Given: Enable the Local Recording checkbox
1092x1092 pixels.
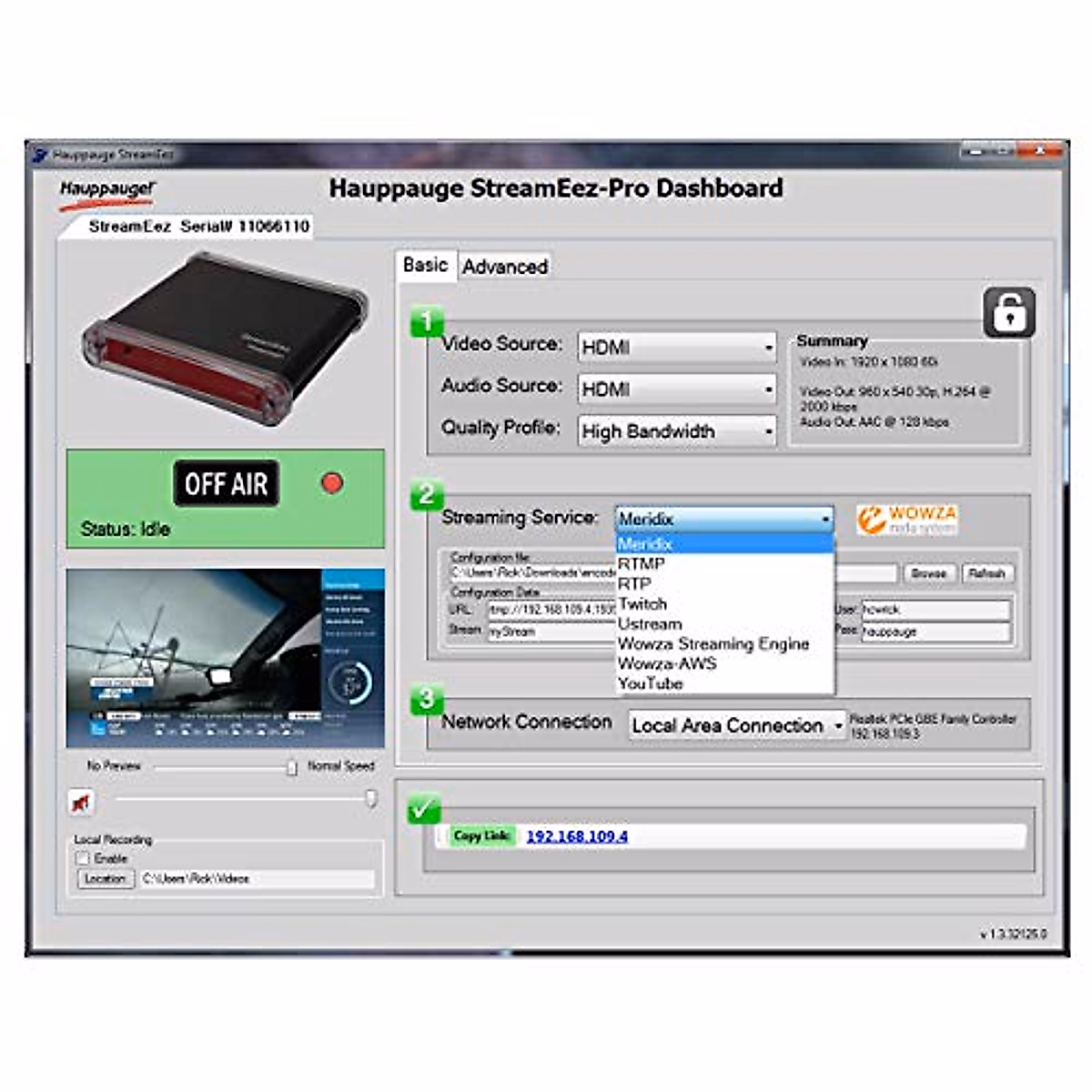Looking at the screenshot, I should point(83,859).
